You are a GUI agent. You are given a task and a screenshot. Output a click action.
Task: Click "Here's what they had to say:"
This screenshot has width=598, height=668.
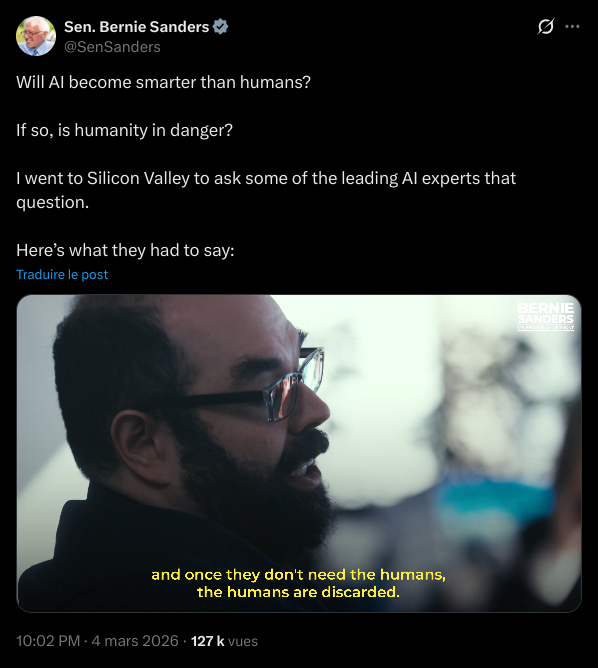(x=125, y=250)
